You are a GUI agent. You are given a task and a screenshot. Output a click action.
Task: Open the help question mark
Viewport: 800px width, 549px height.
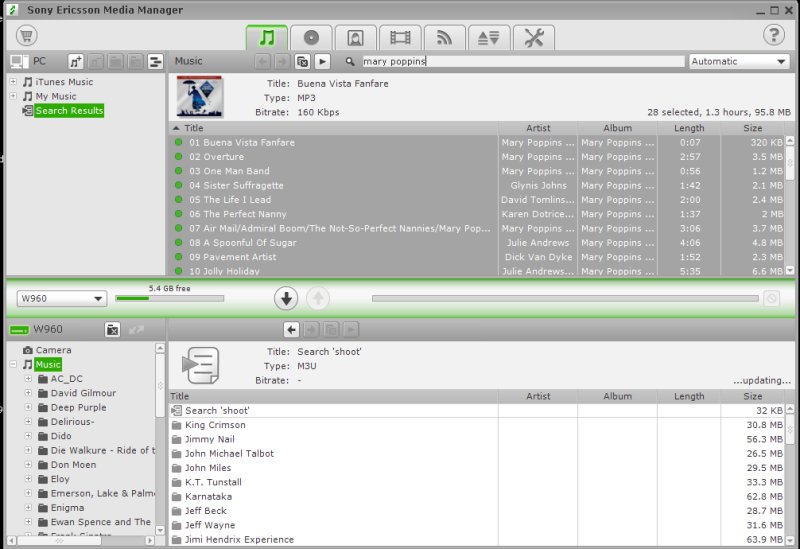coord(773,35)
